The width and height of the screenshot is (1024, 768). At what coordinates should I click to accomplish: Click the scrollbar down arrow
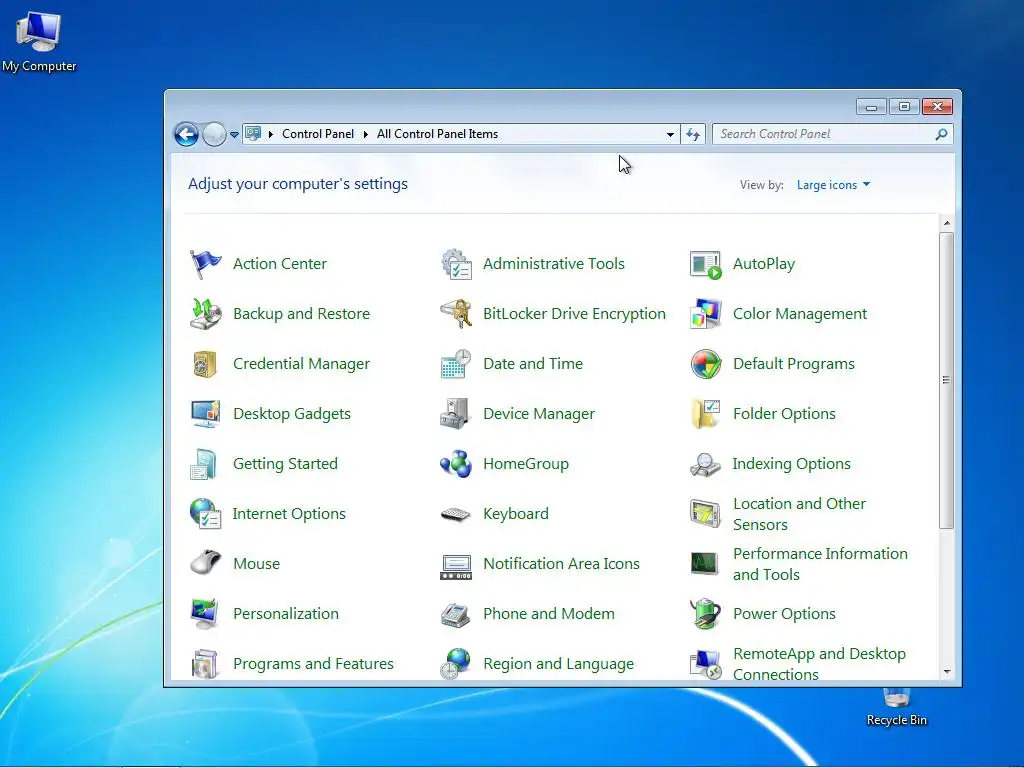point(946,672)
